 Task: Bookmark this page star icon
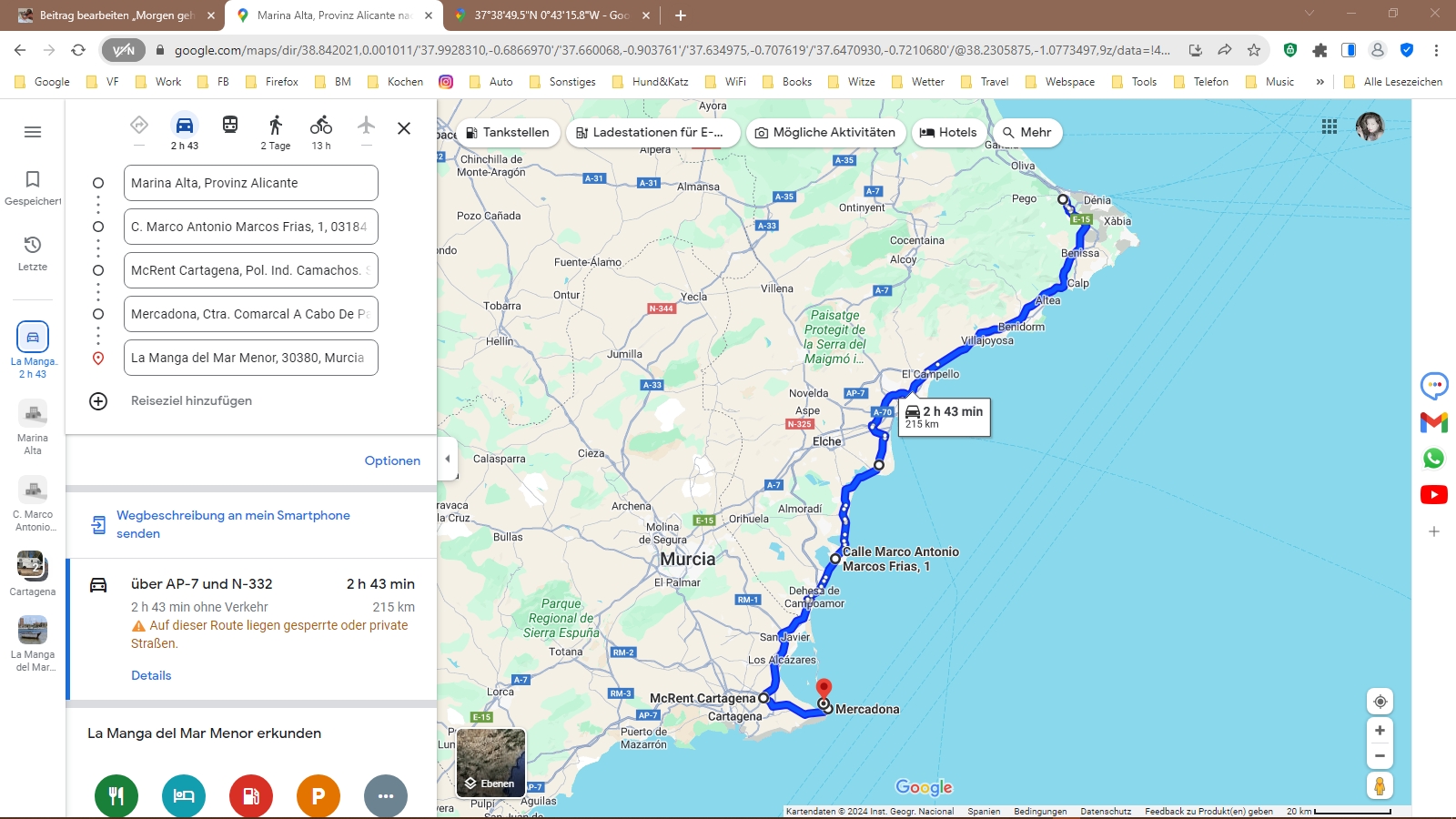coord(1254,50)
